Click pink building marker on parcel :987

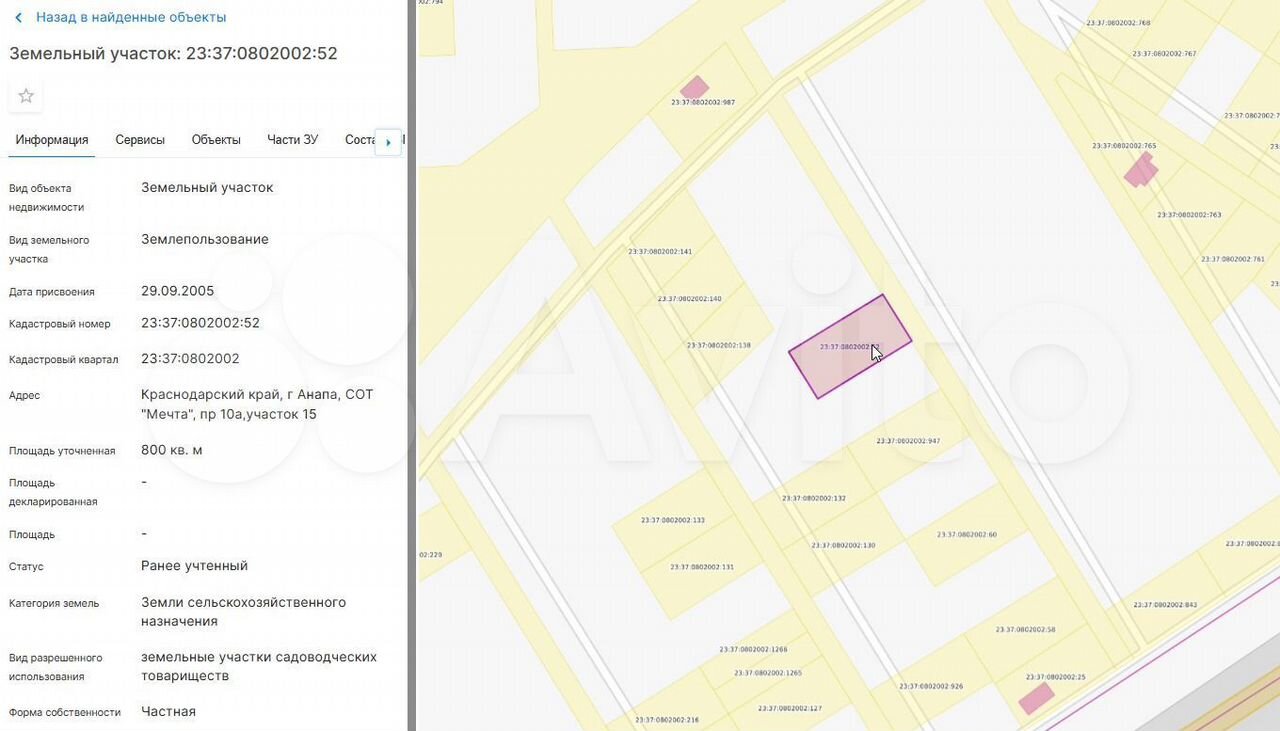coord(694,88)
